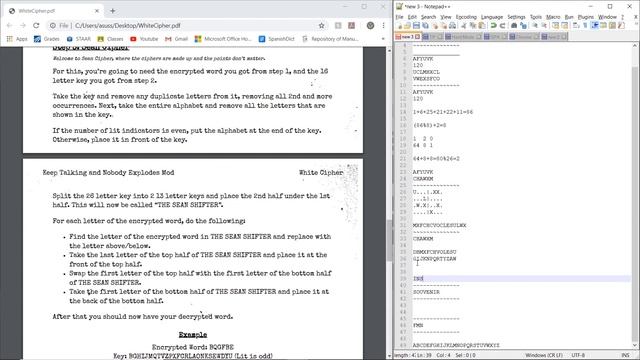Open Microsoft Office Home bookmark
Screen dimensions: 640x360
[x=223, y=39]
